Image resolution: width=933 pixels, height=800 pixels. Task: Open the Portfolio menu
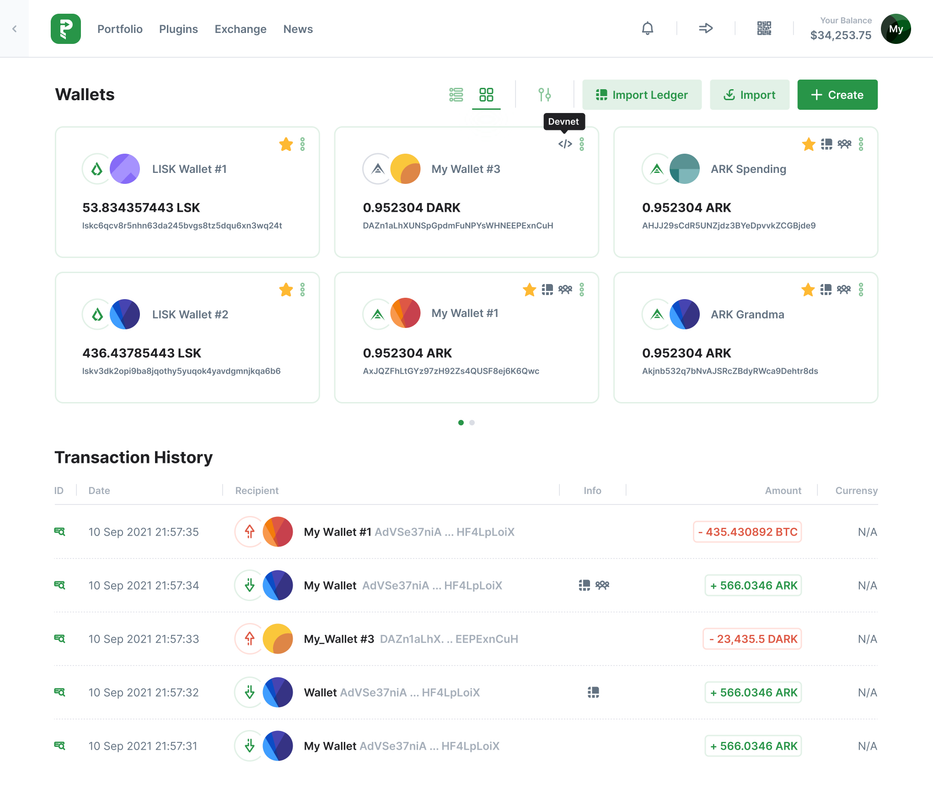(x=120, y=29)
